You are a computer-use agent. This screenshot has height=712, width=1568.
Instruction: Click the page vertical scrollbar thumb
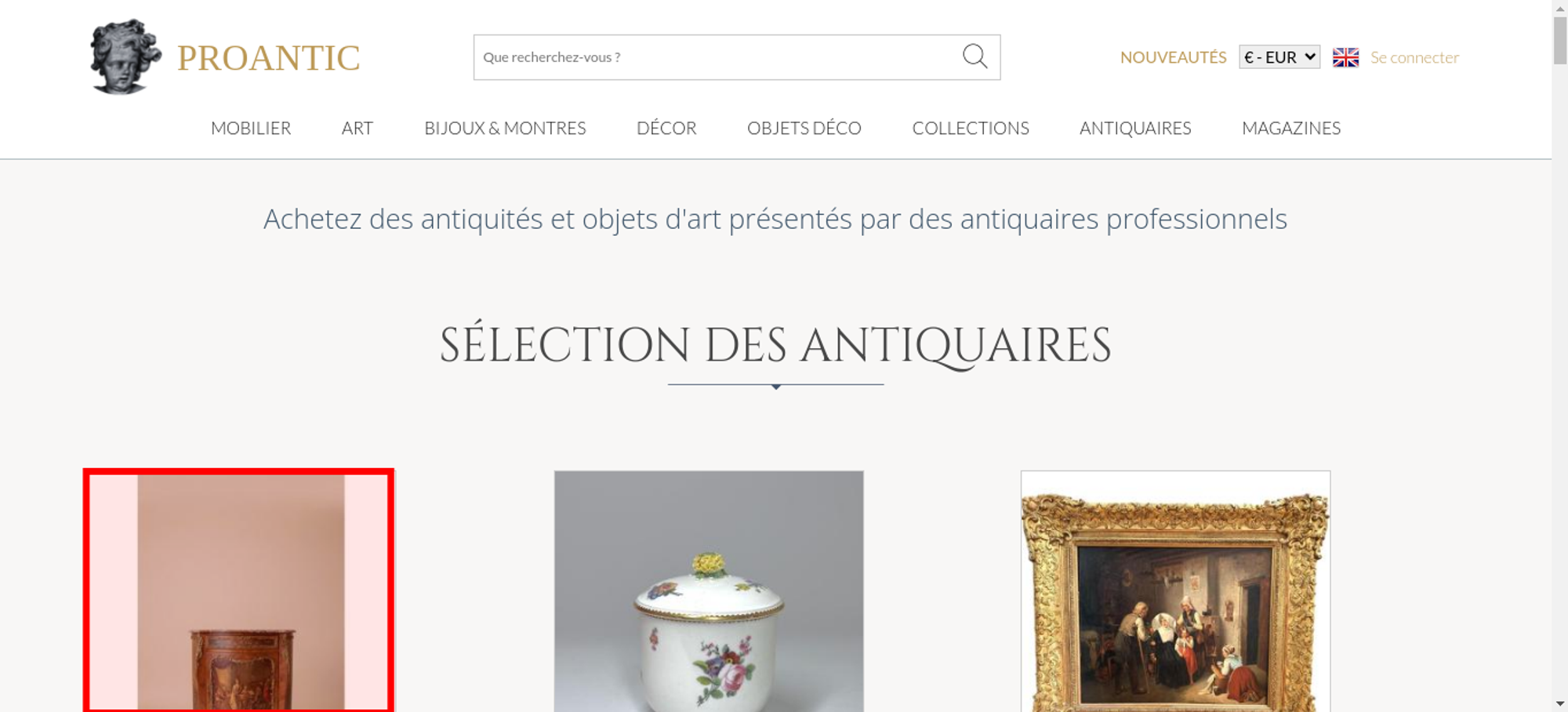coord(1560,41)
